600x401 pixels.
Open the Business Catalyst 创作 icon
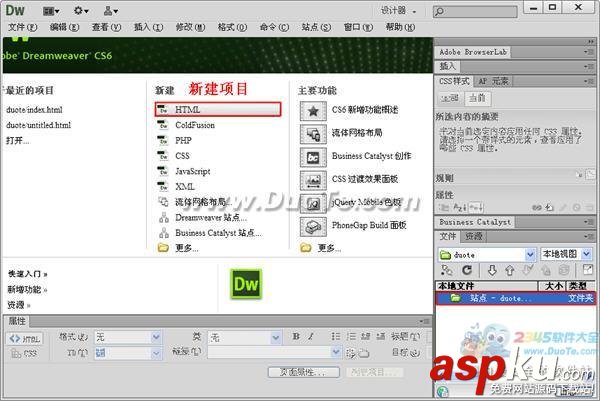pos(313,157)
